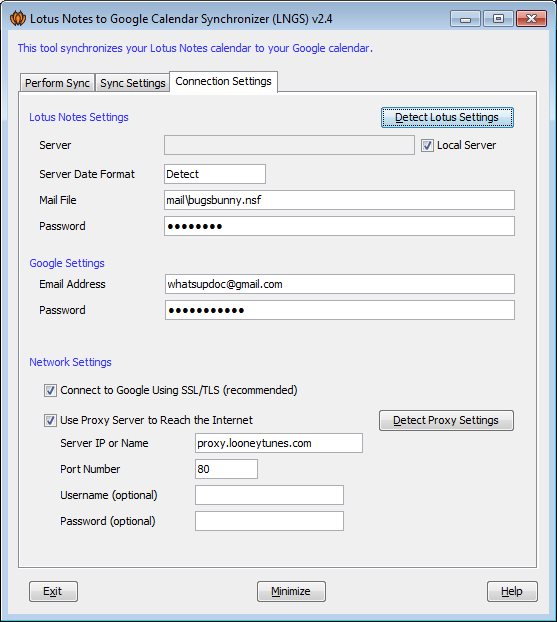Click the Detect Proxy Settings button
The width and height of the screenshot is (557, 622).
pyautogui.click(x=446, y=420)
